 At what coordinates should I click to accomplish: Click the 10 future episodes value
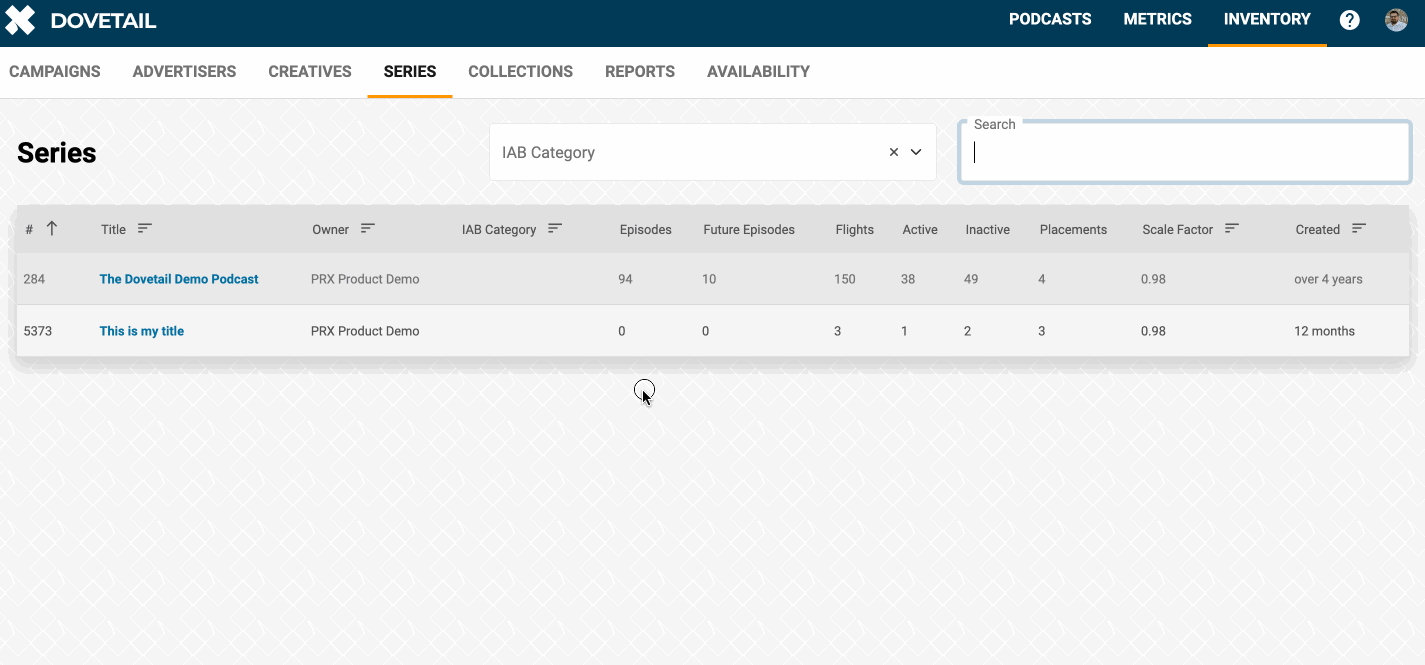pyautogui.click(x=709, y=279)
